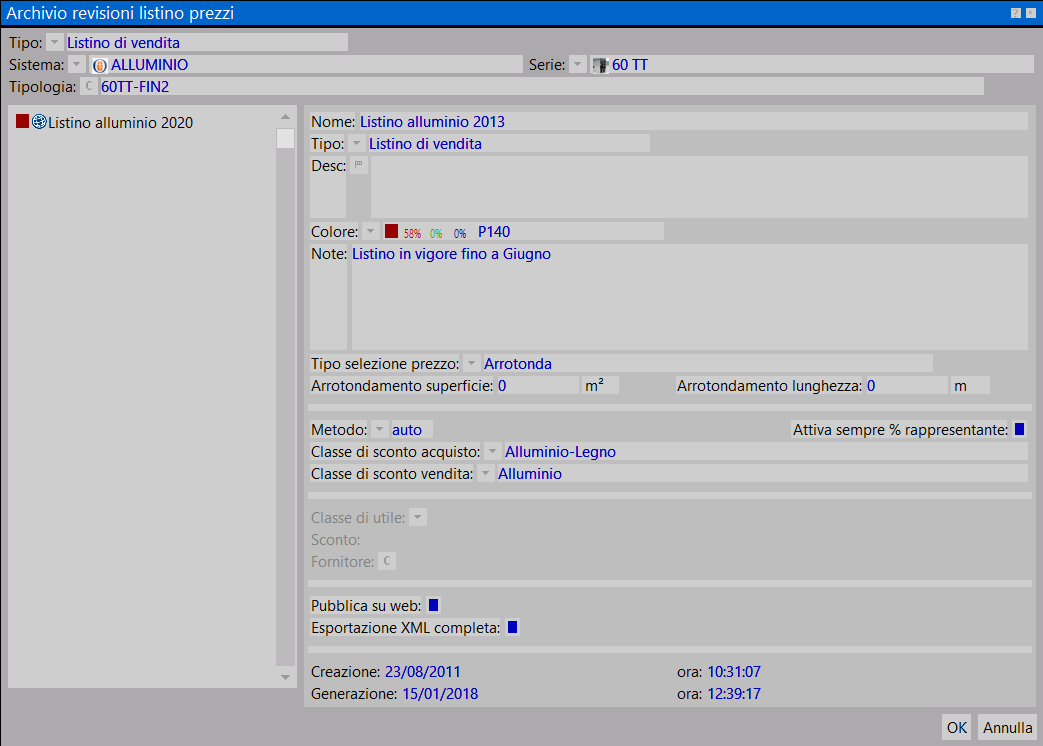Click the red 58% color value
Screen dimensions: 1043x746
(x=412, y=233)
